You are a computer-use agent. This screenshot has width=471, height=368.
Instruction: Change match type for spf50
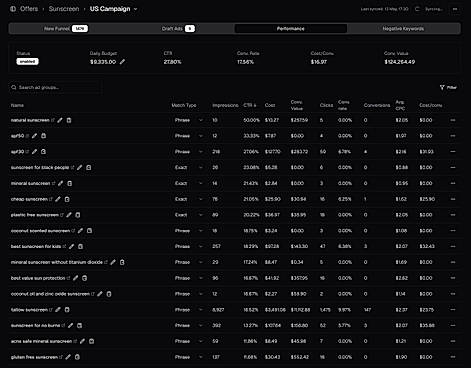(x=189, y=136)
